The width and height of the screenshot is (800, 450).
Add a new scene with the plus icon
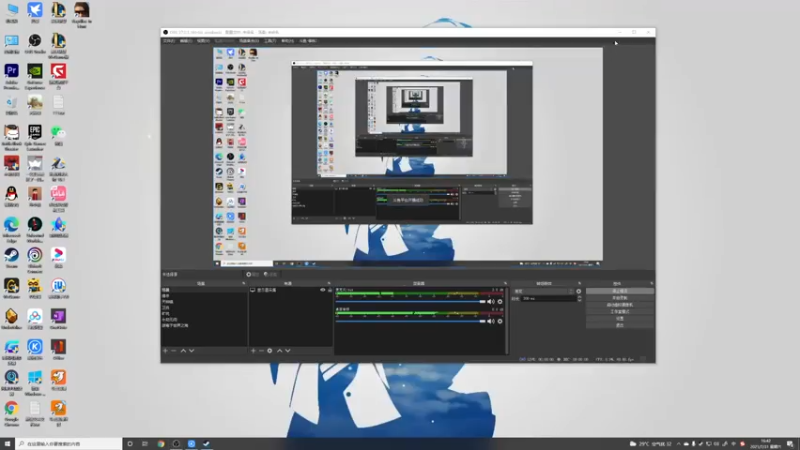tap(165, 351)
